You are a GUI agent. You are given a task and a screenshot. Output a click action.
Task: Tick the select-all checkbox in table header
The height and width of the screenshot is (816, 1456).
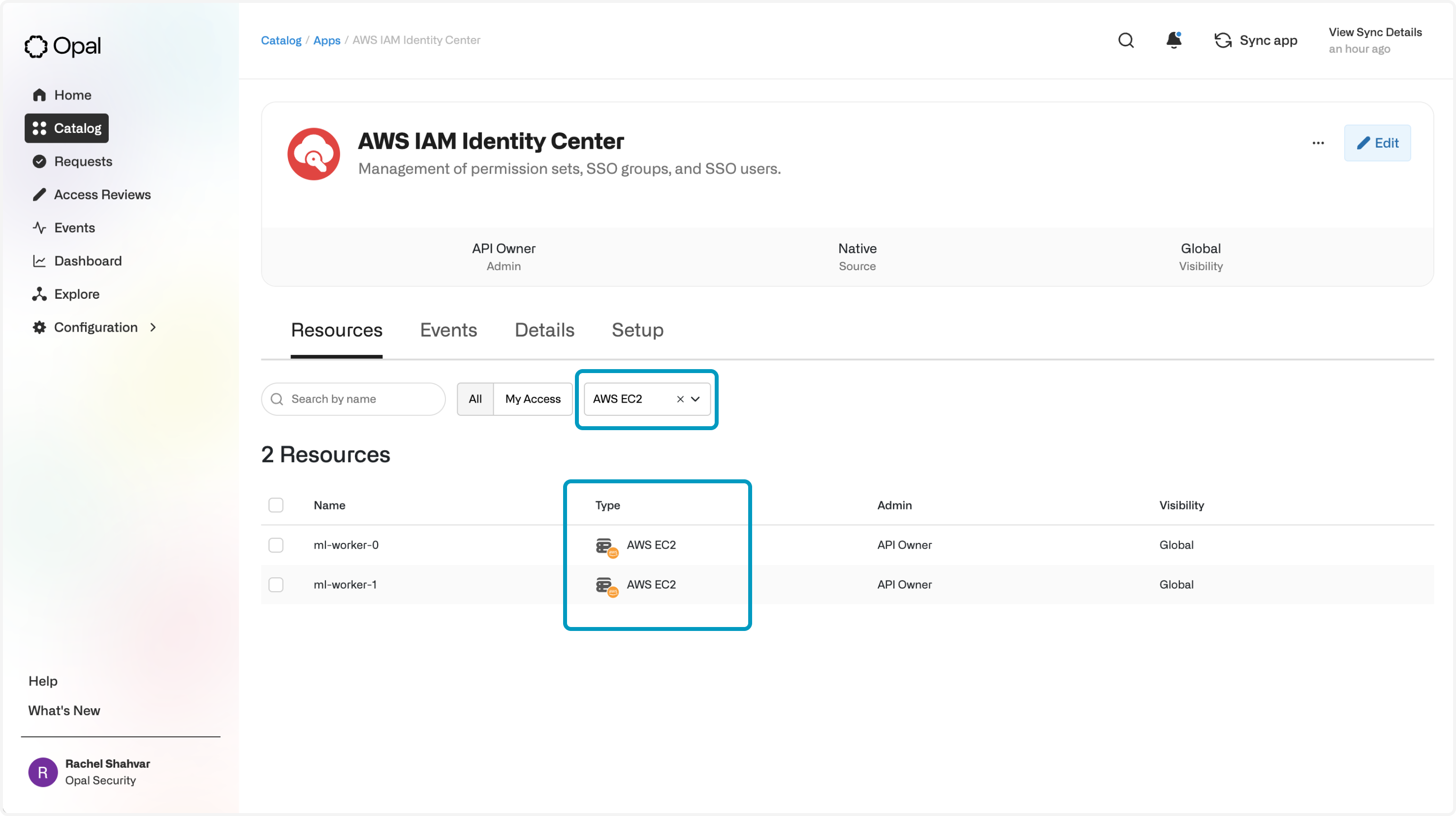[x=276, y=505]
